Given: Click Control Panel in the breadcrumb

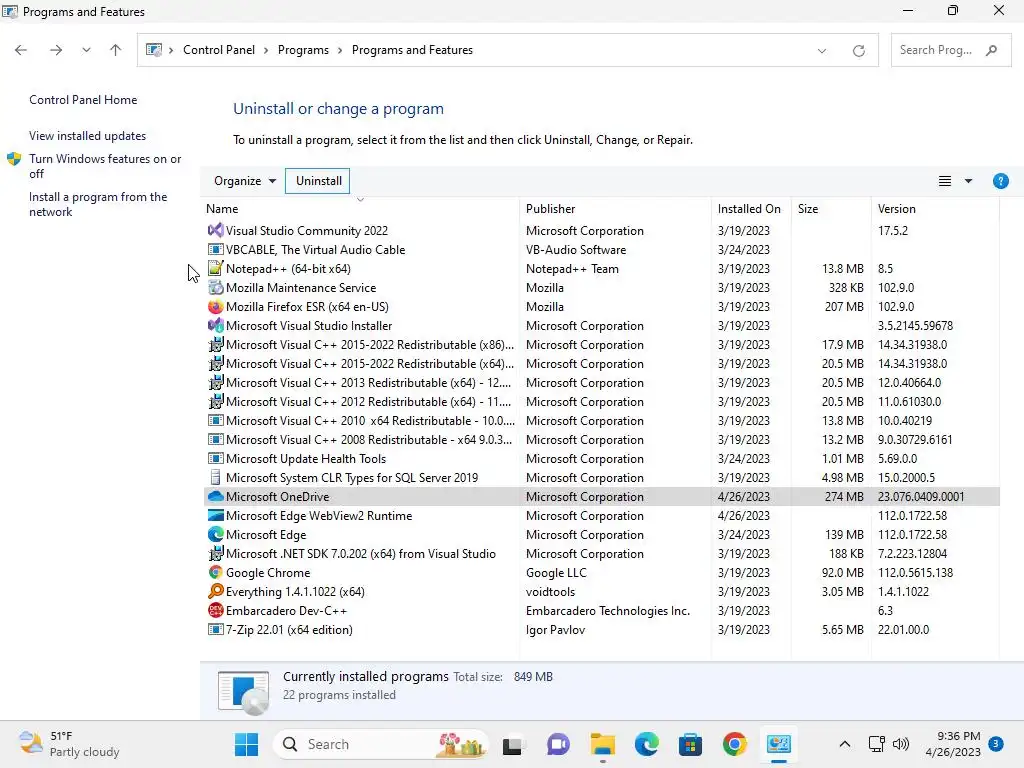Looking at the screenshot, I should pos(219,50).
